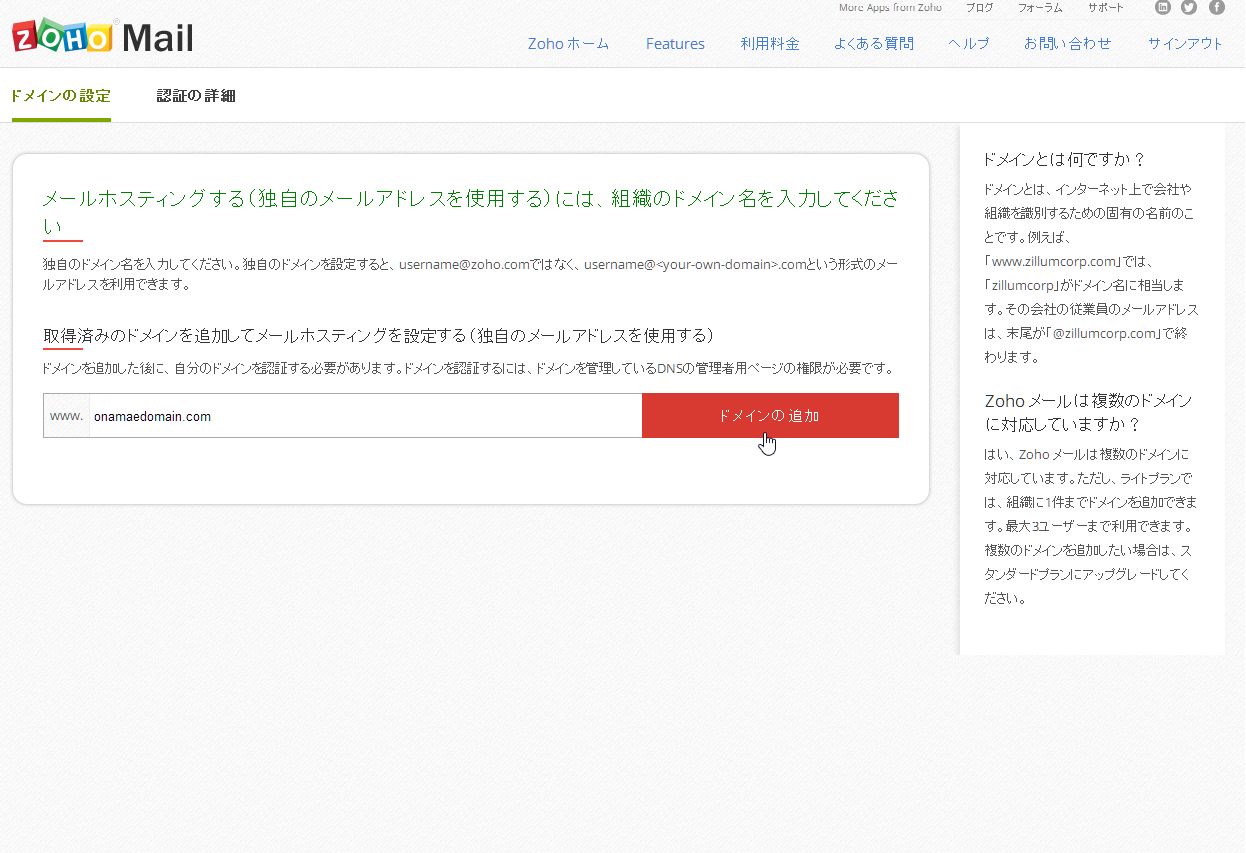The width and height of the screenshot is (1246, 853).
Task: Click the ドメインの追加 button
Action: point(770,416)
